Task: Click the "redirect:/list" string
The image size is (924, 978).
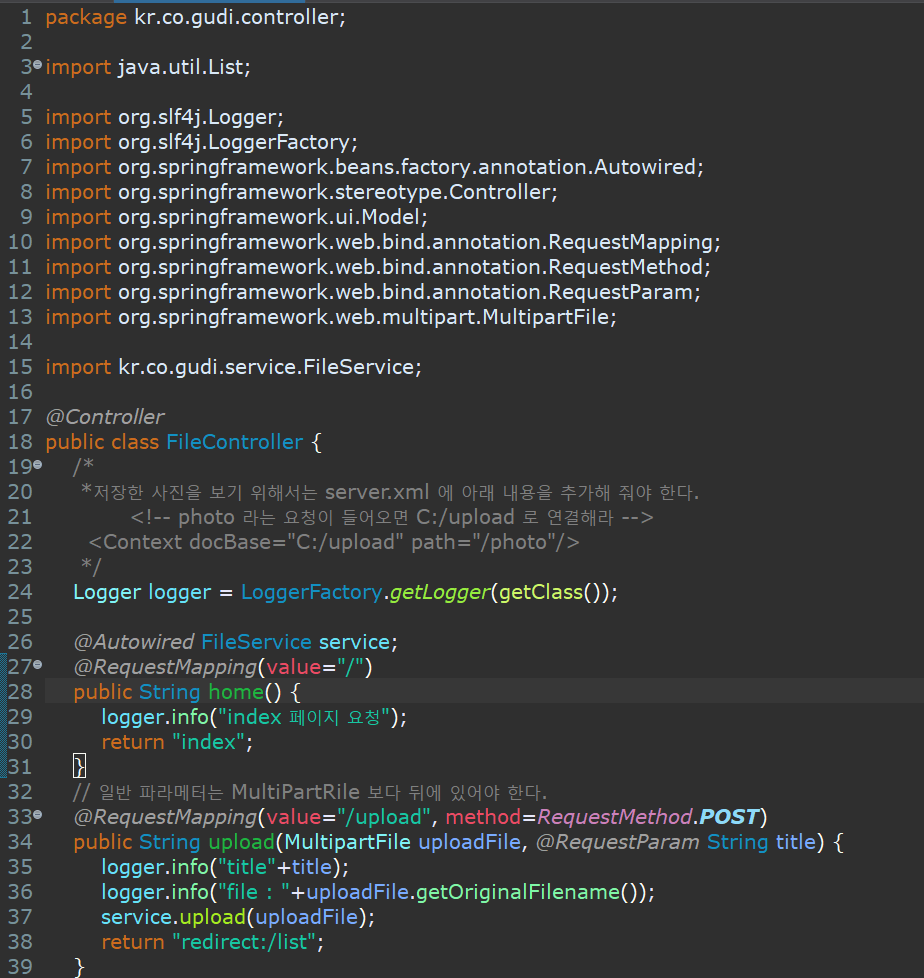Action: pyautogui.click(x=245, y=942)
